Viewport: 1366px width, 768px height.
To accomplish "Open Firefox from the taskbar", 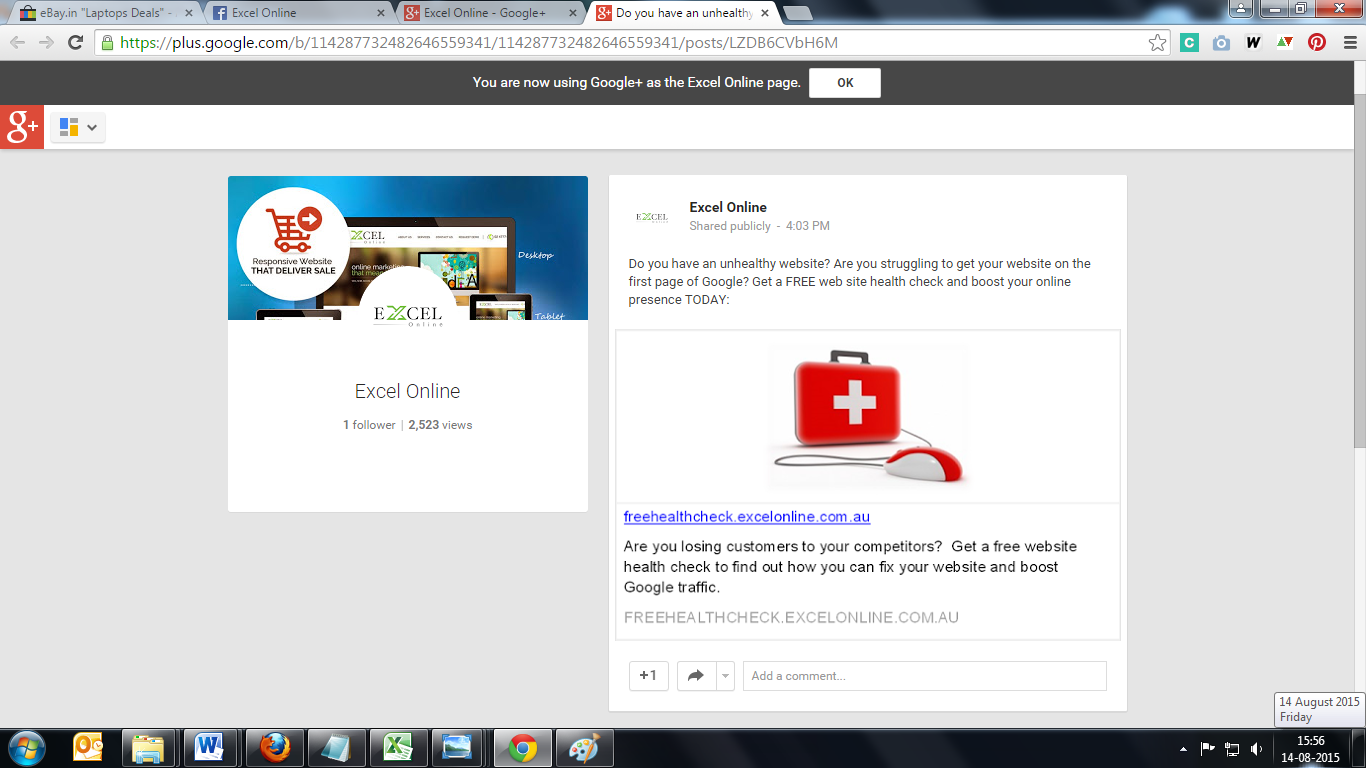I will [272, 748].
